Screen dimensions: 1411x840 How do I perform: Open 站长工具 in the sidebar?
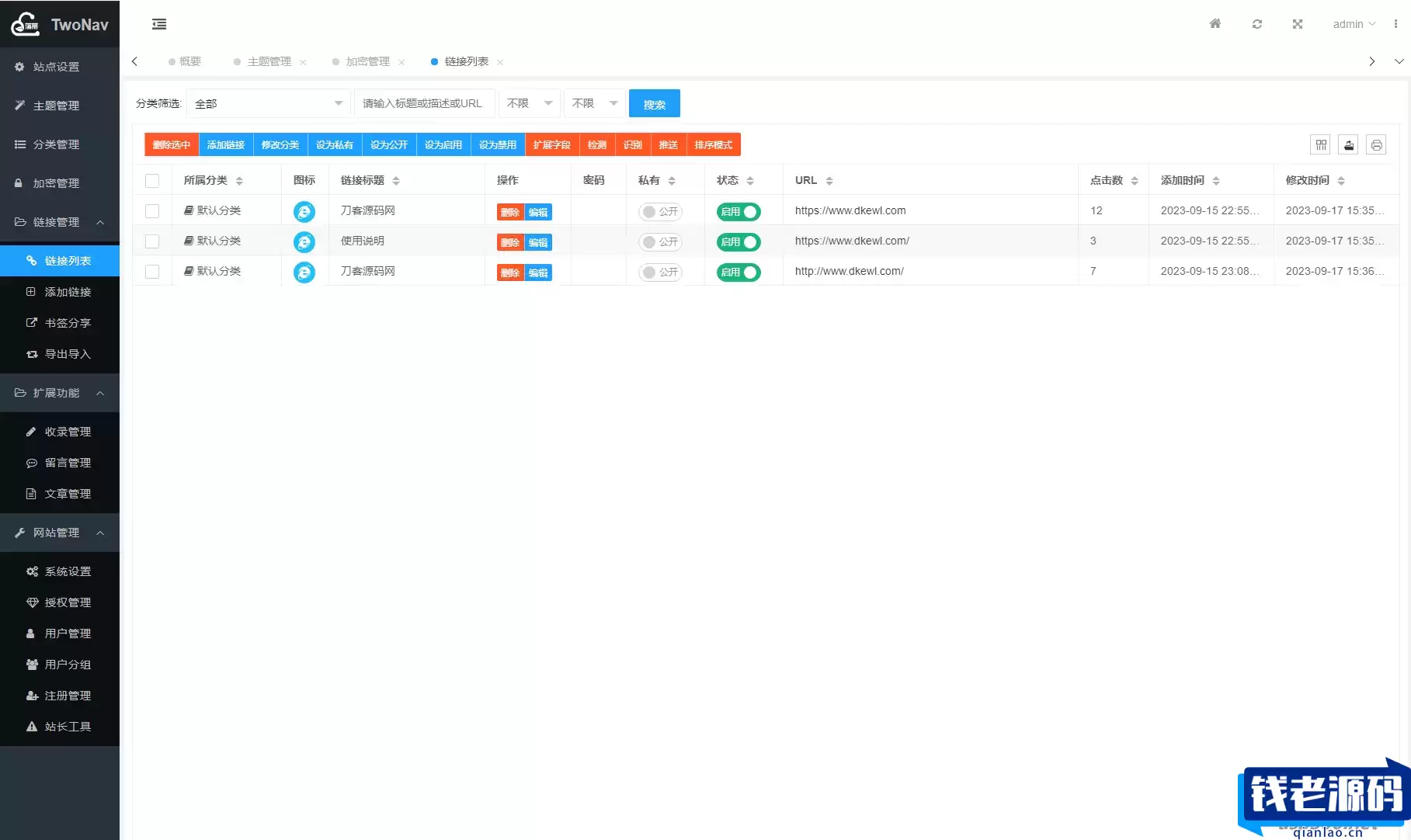(60, 727)
